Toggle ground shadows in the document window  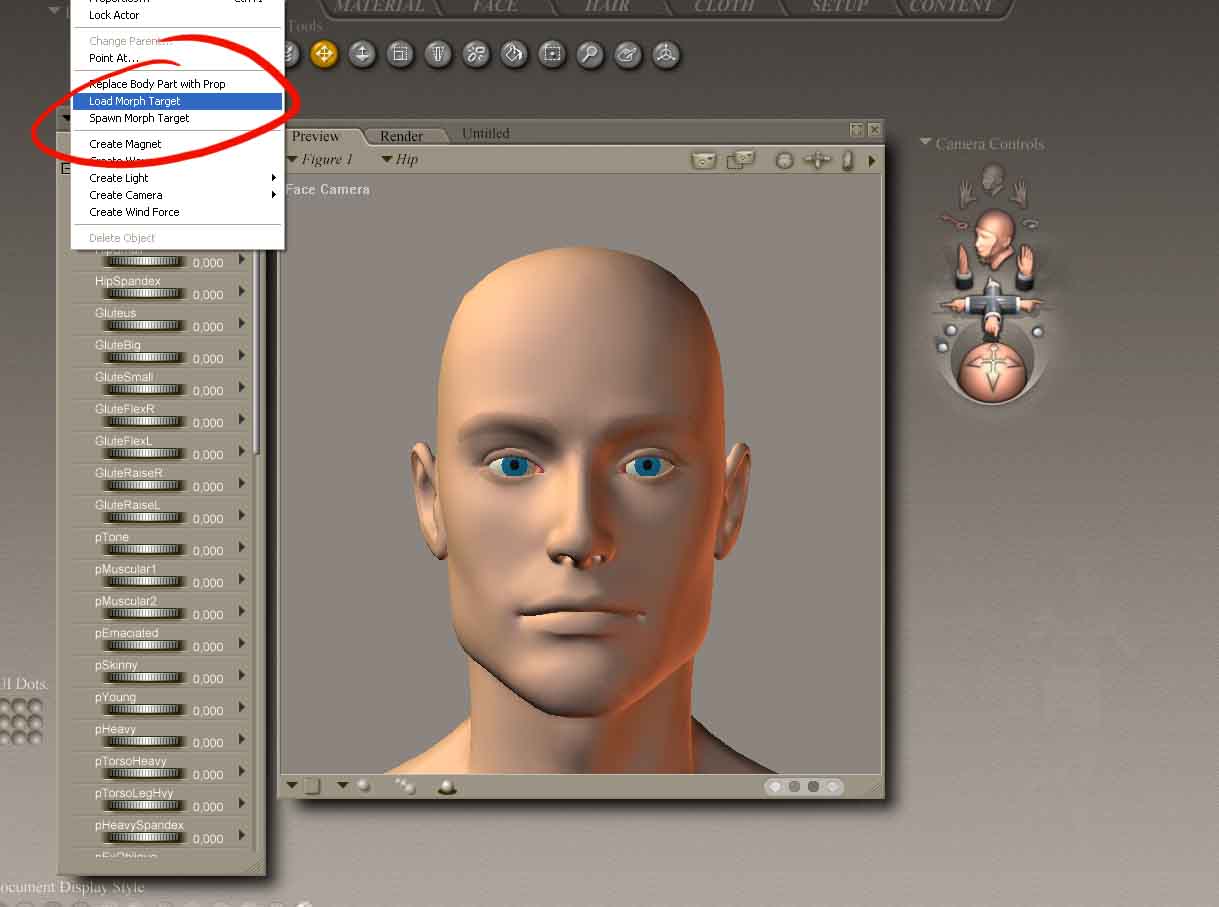[447, 787]
